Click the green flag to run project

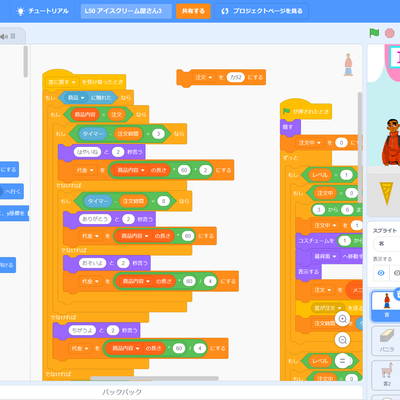click(x=374, y=33)
